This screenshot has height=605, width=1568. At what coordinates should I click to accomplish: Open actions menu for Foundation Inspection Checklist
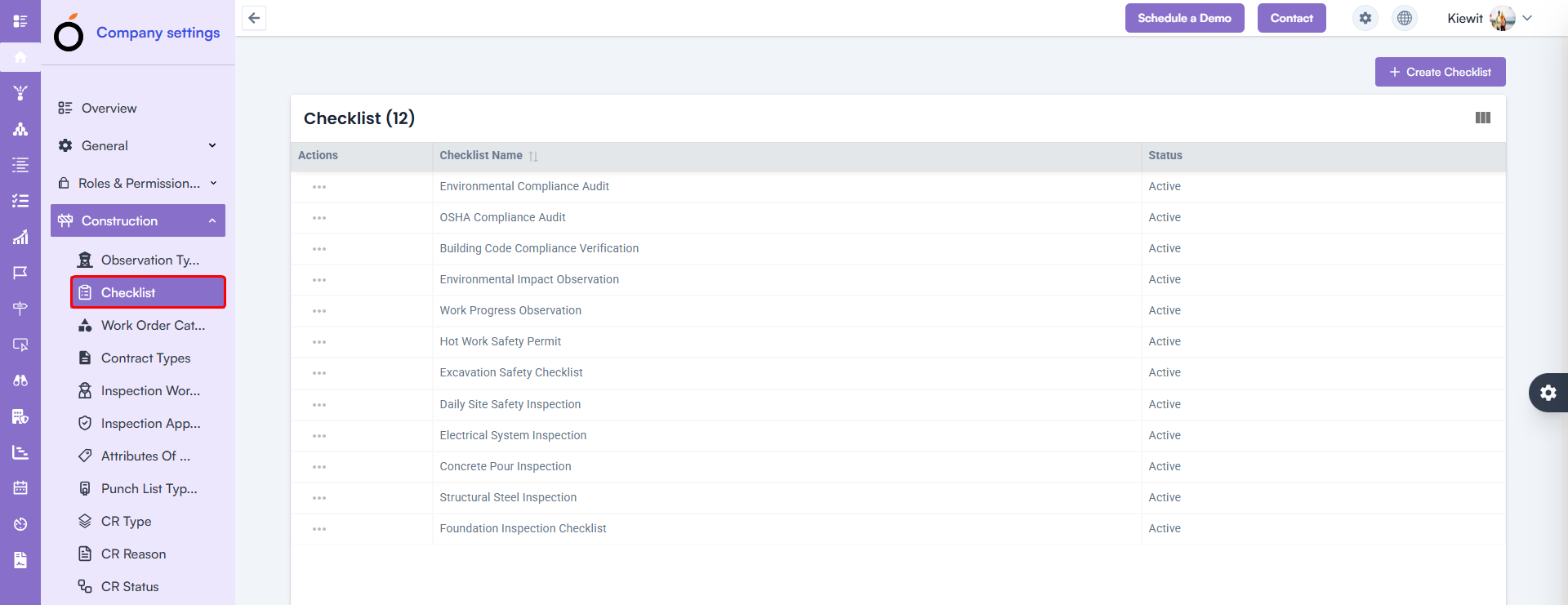click(319, 529)
